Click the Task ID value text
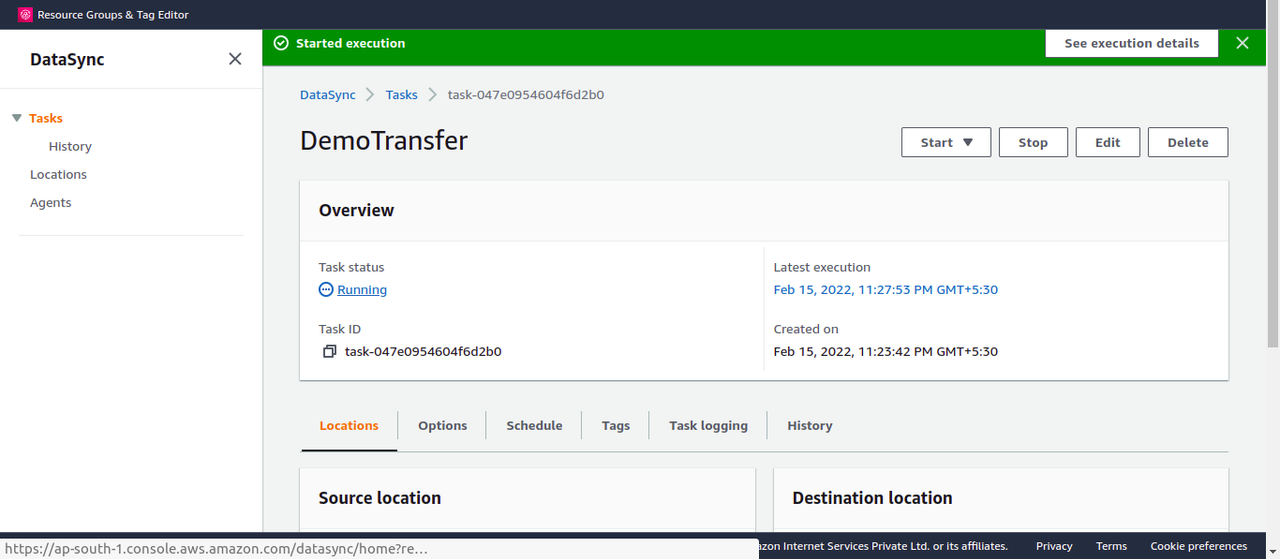Image resolution: width=1280 pixels, height=559 pixels. (423, 352)
